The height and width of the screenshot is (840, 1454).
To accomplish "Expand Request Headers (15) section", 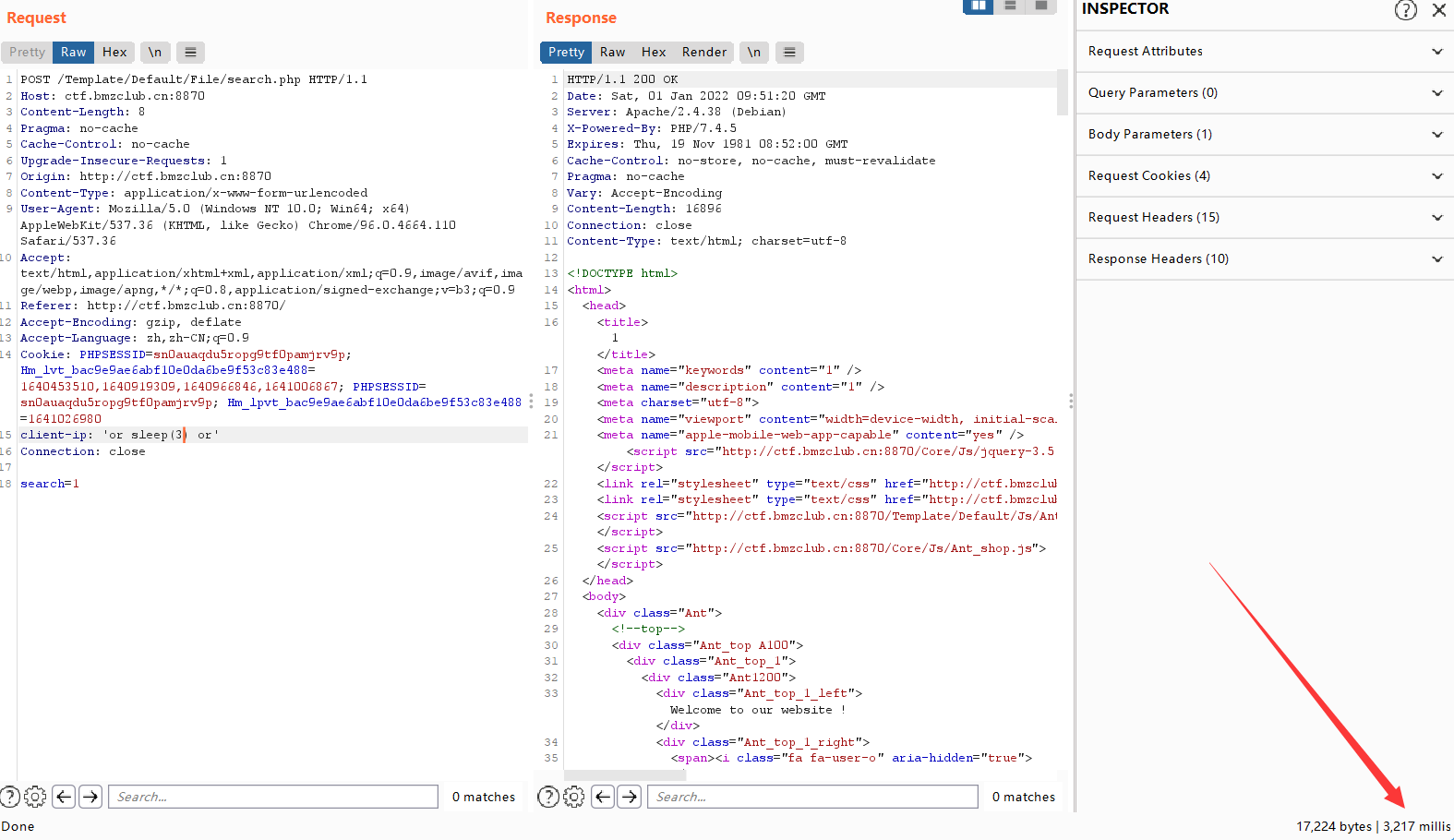I will click(x=1265, y=218).
